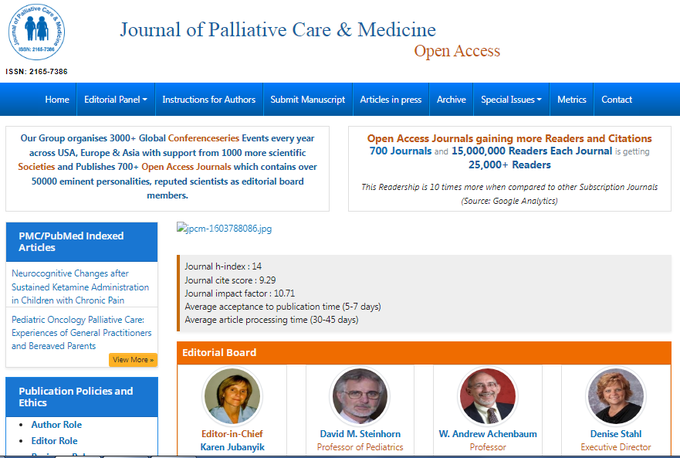Screen dimensions: 680x458
Task: Click the Executive Director title text
Action: [x=616, y=447]
